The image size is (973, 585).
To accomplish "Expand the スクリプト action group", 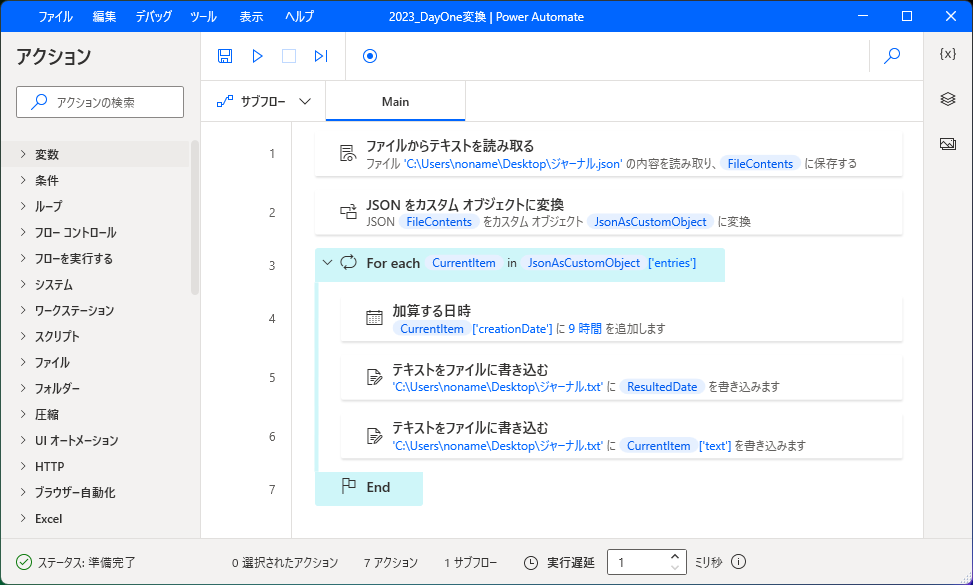I will 23,336.
